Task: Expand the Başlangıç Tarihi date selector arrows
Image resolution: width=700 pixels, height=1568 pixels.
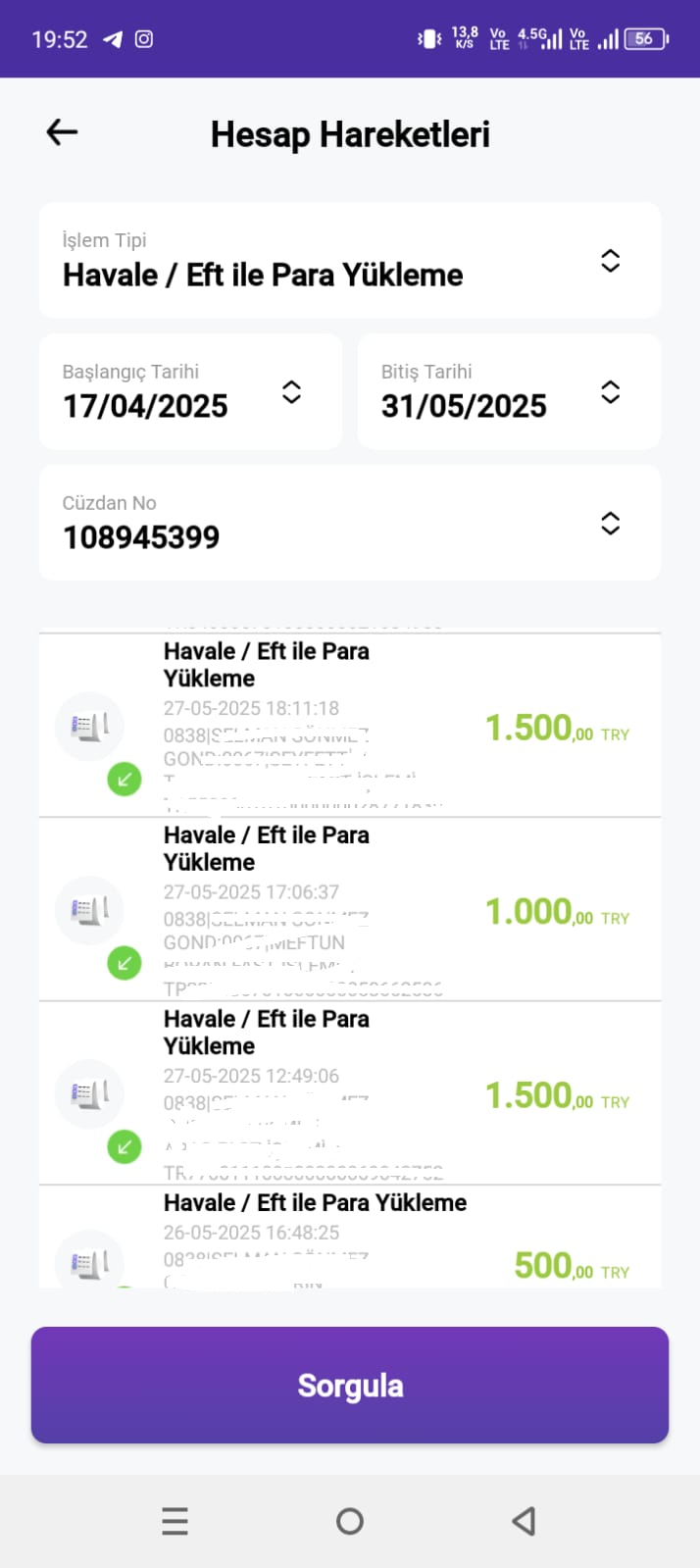Action: coord(291,392)
